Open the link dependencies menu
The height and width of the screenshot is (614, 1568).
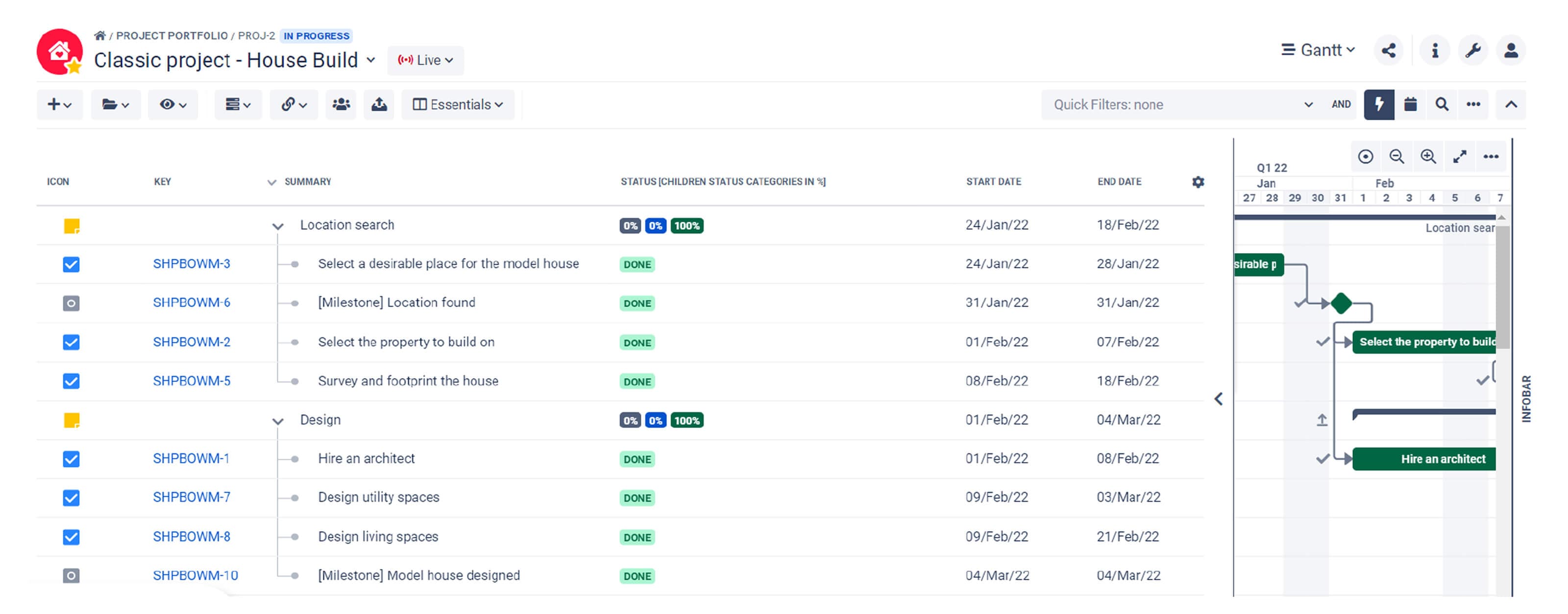(294, 105)
